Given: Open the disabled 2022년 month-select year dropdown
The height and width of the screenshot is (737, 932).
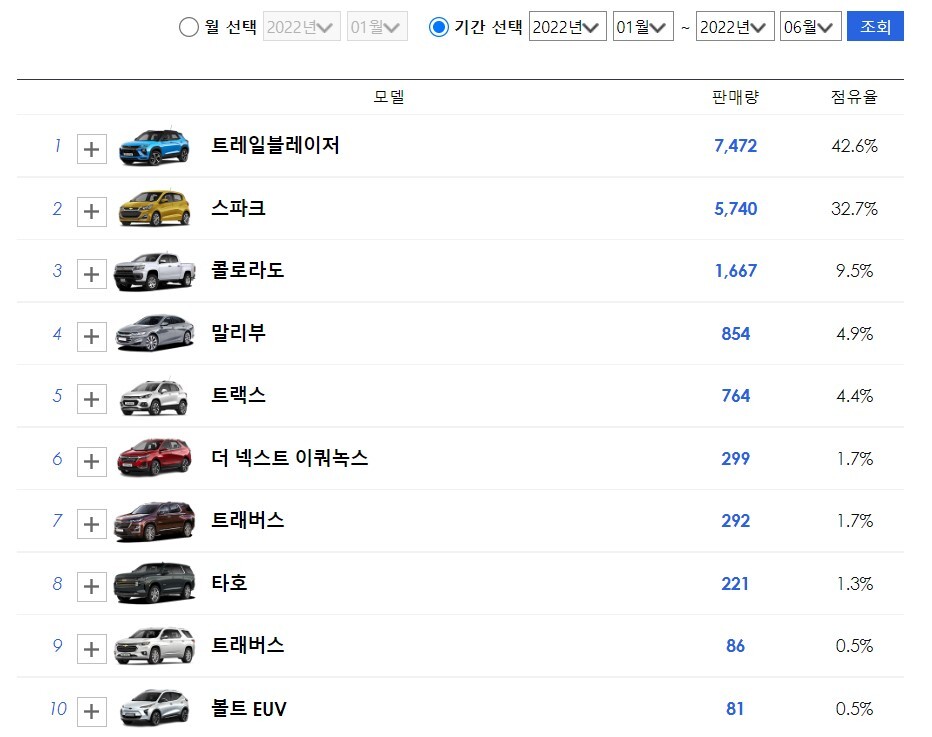Looking at the screenshot, I should pos(301,26).
